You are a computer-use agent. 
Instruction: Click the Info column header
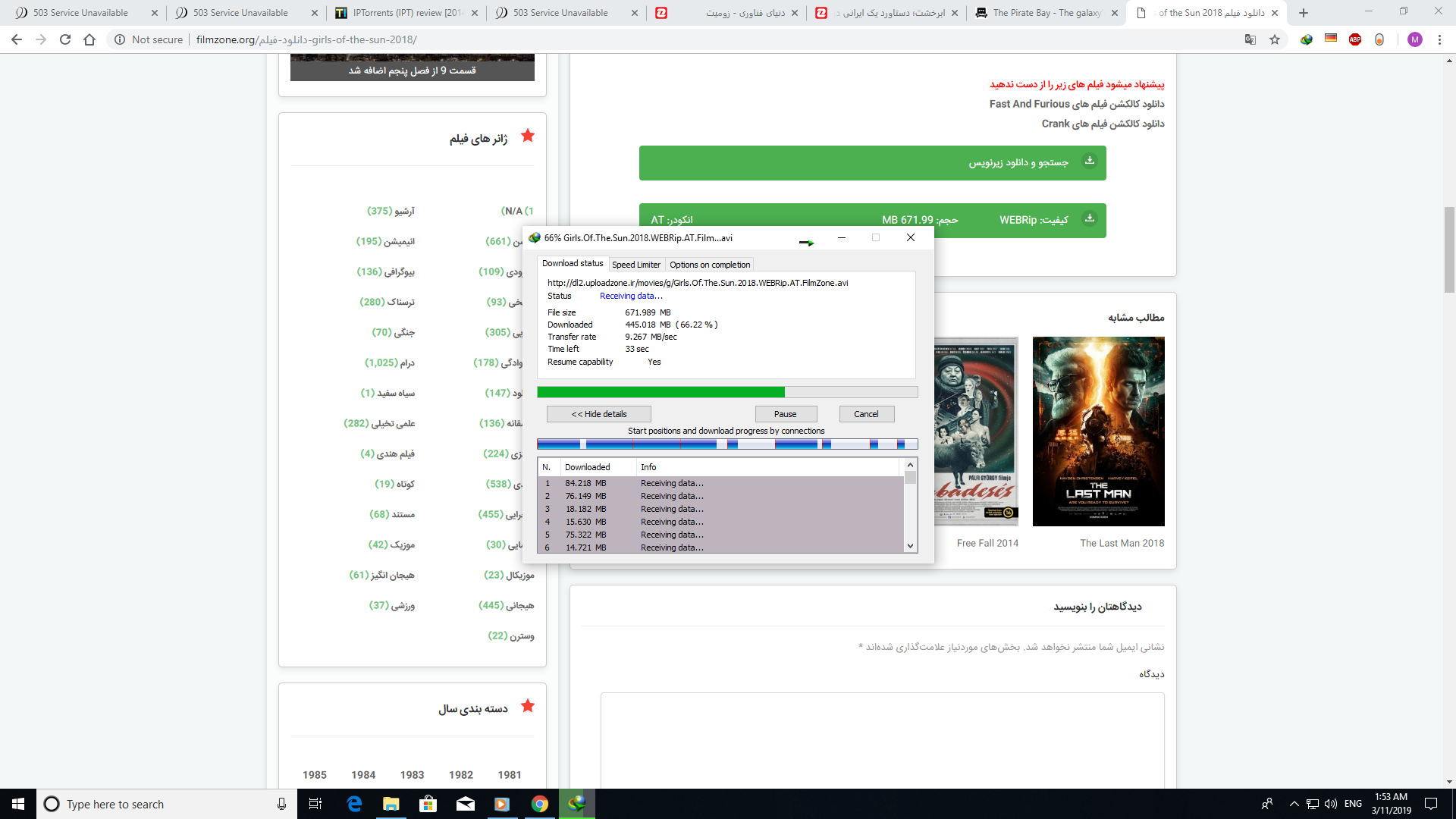coord(769,467)
